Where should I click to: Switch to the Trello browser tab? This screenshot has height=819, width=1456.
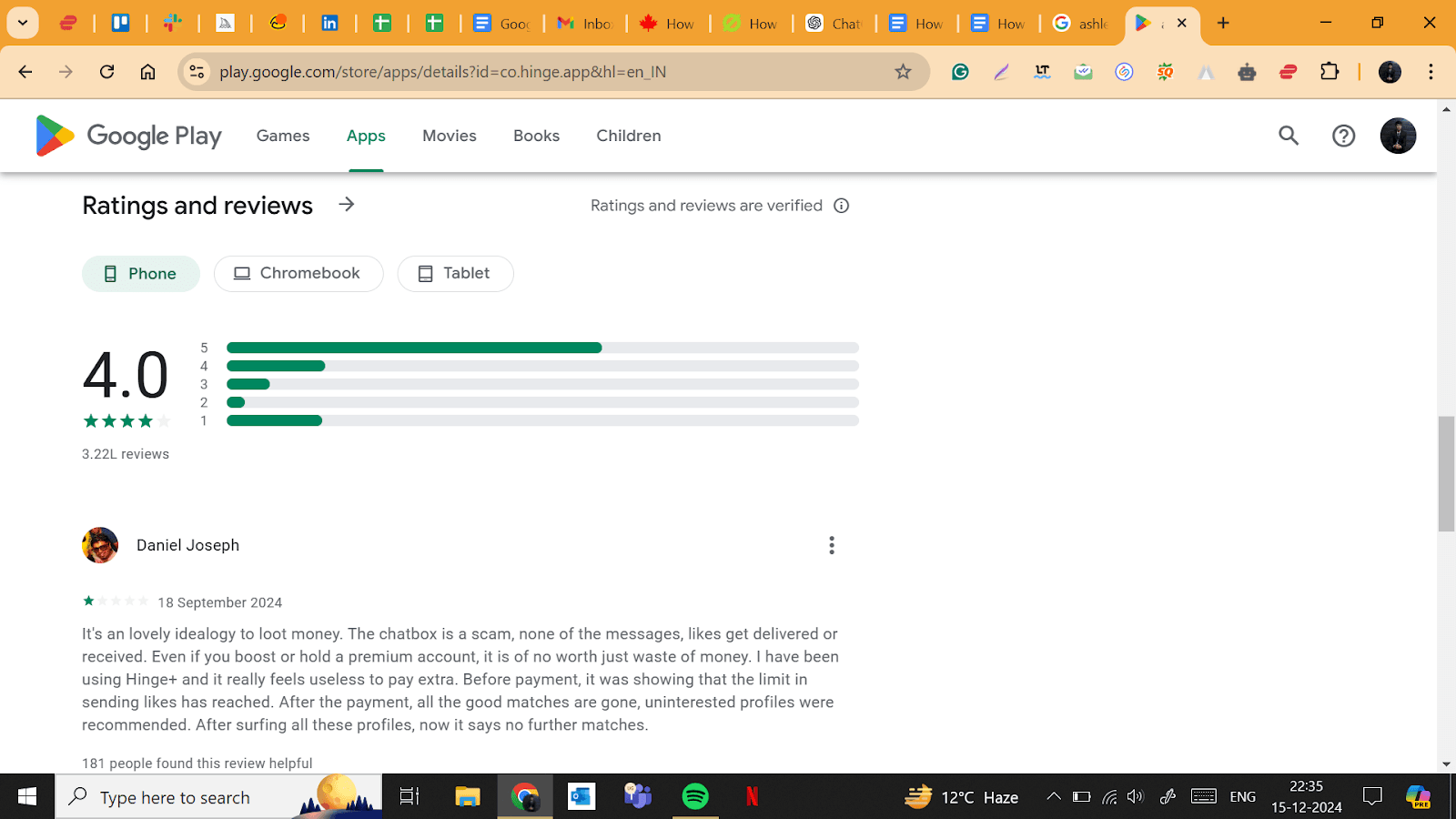click(120, 23)
